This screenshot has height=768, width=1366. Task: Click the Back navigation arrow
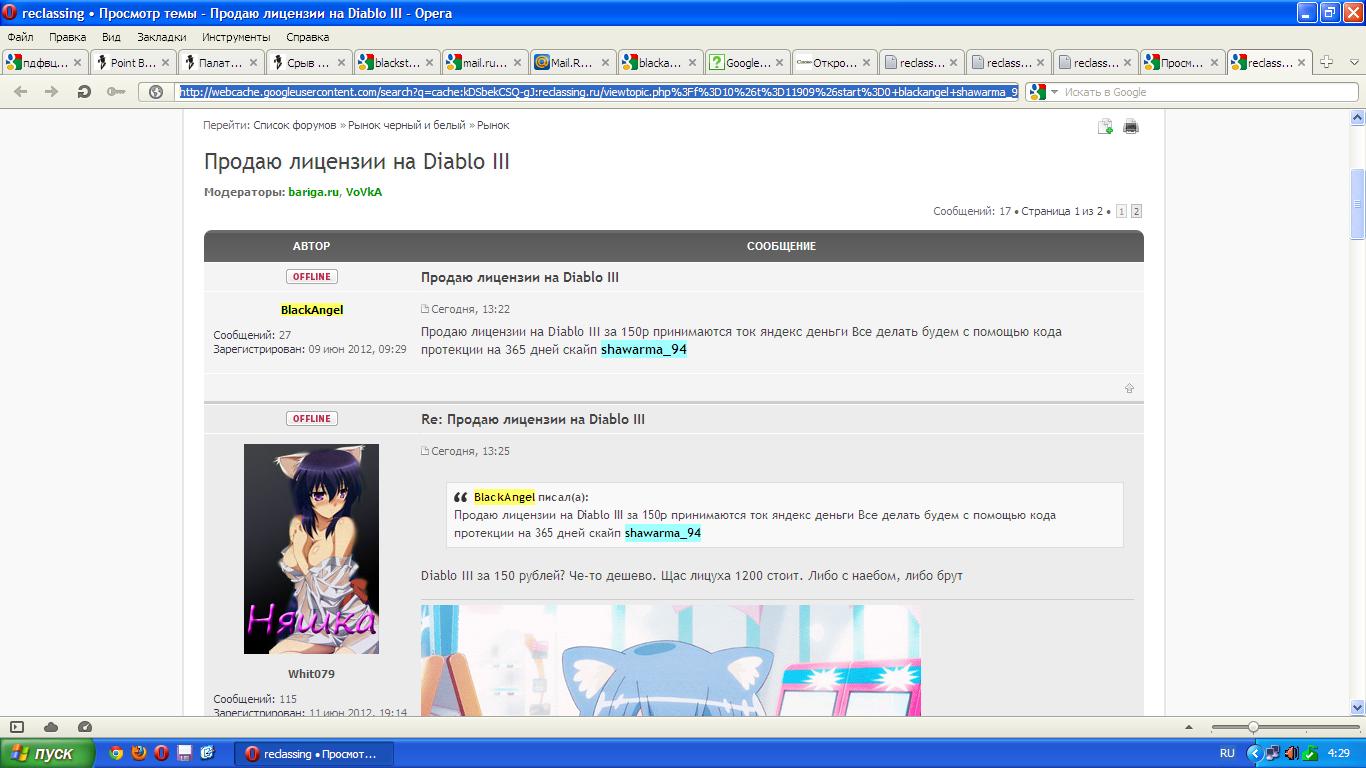tap(21, 92)
